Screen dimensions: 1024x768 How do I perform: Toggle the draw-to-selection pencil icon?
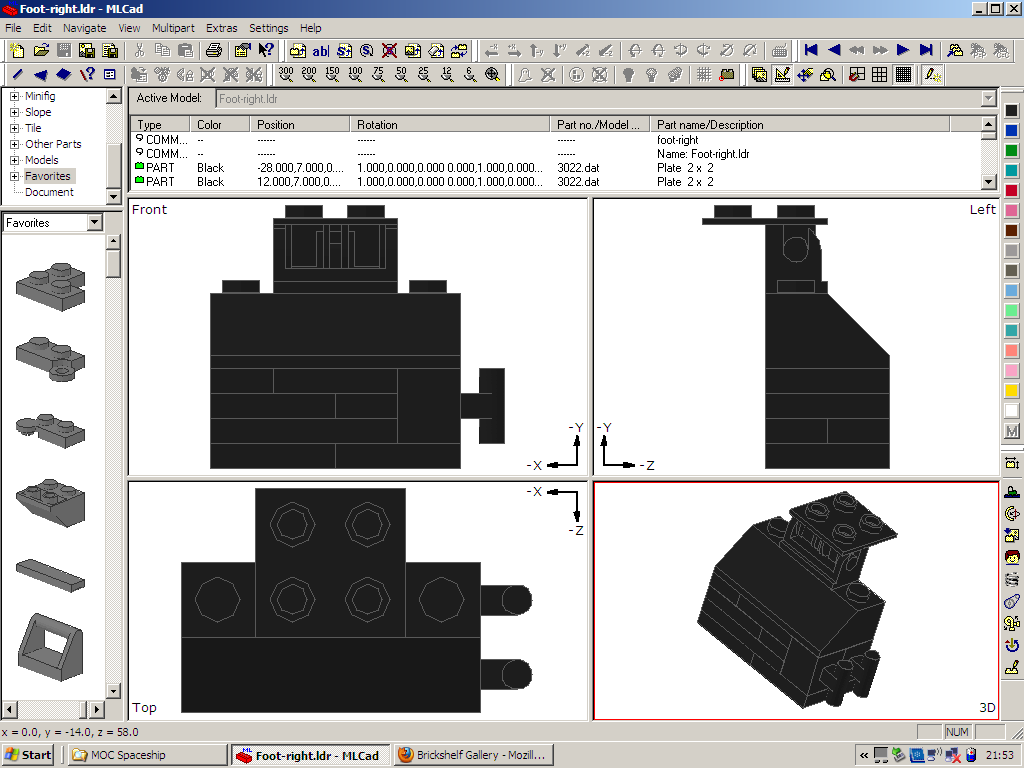[x=932, y=74]
